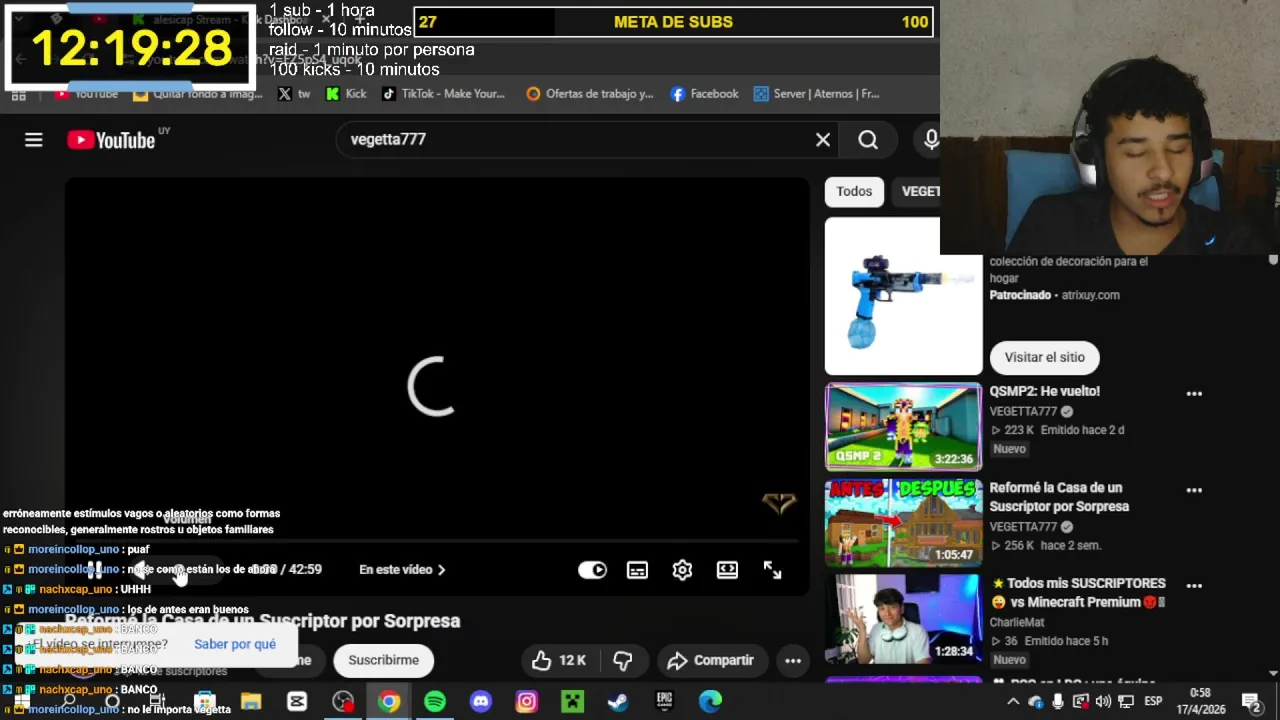Viewport: 1280px width, 720px height.
Task: Open the CharlieMat stream thumbnail
Action: (x=903, y=619)
